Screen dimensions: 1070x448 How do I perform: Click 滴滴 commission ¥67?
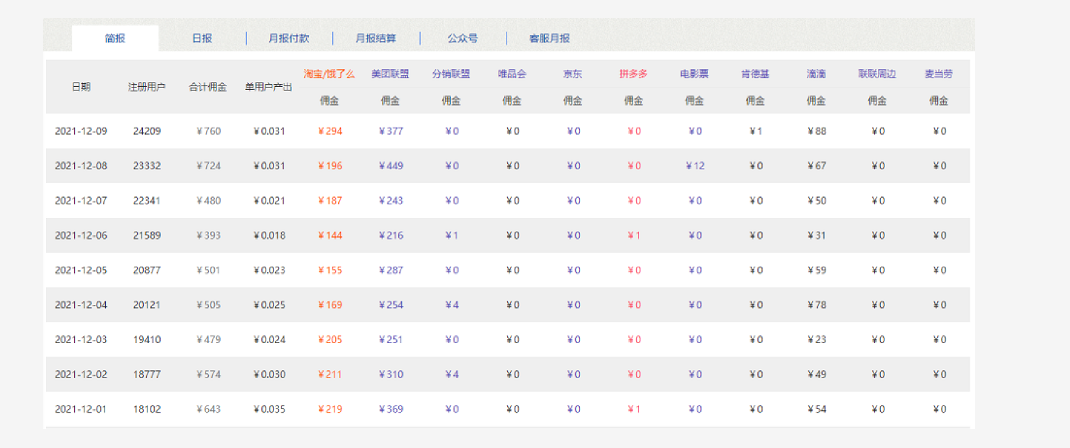pyautogui.click(x=816, y=166)
